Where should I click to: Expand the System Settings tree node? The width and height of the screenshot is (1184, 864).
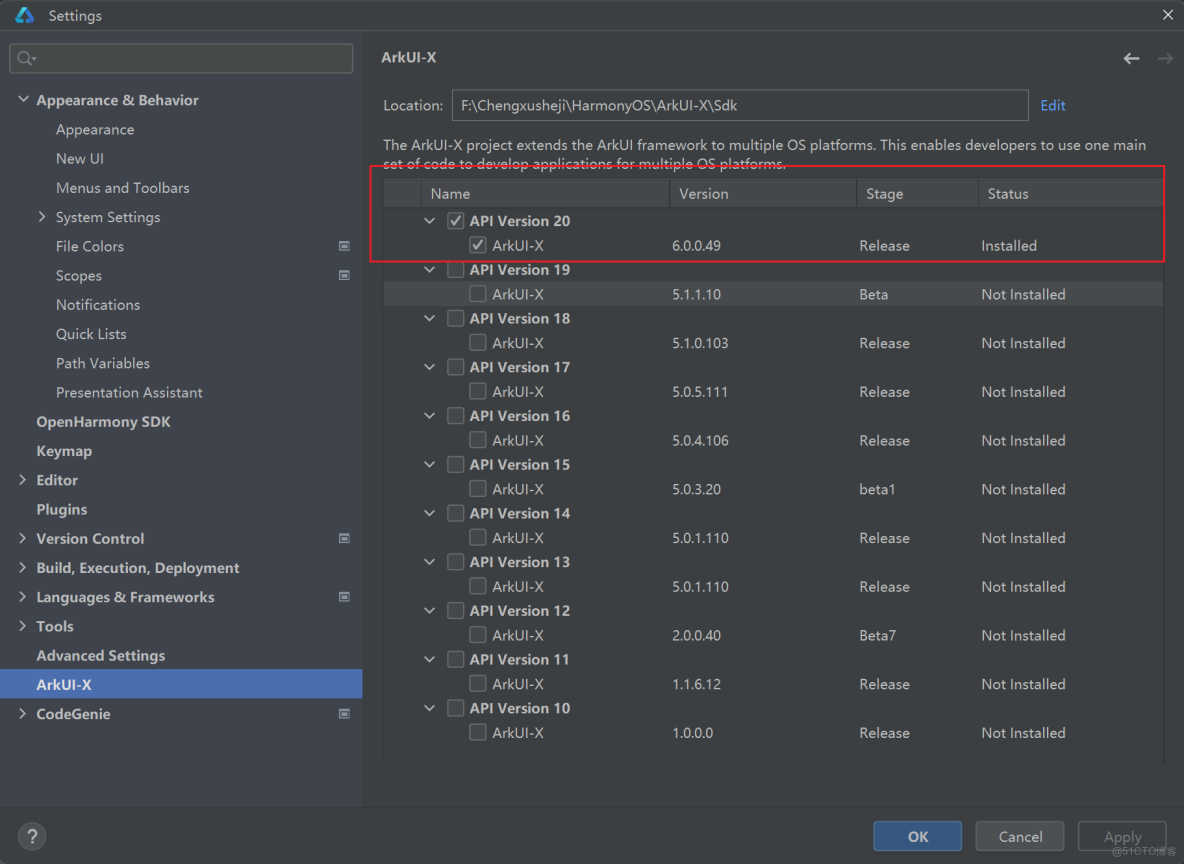coord(42,217)
